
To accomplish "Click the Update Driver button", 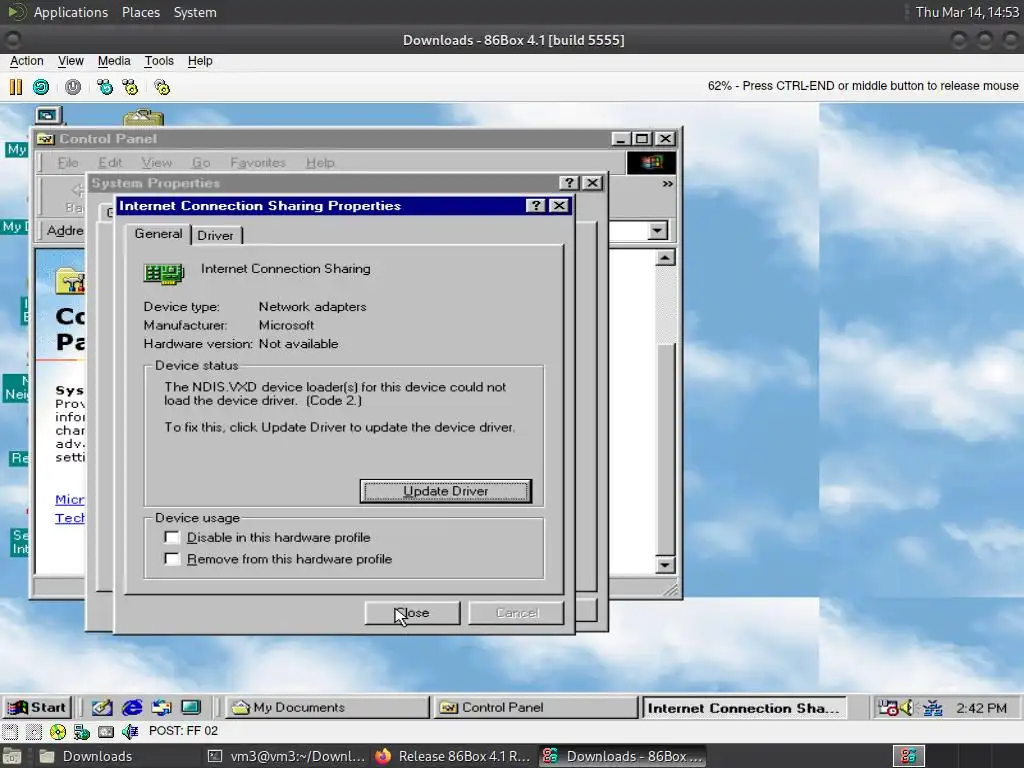I will coord(446,491).
